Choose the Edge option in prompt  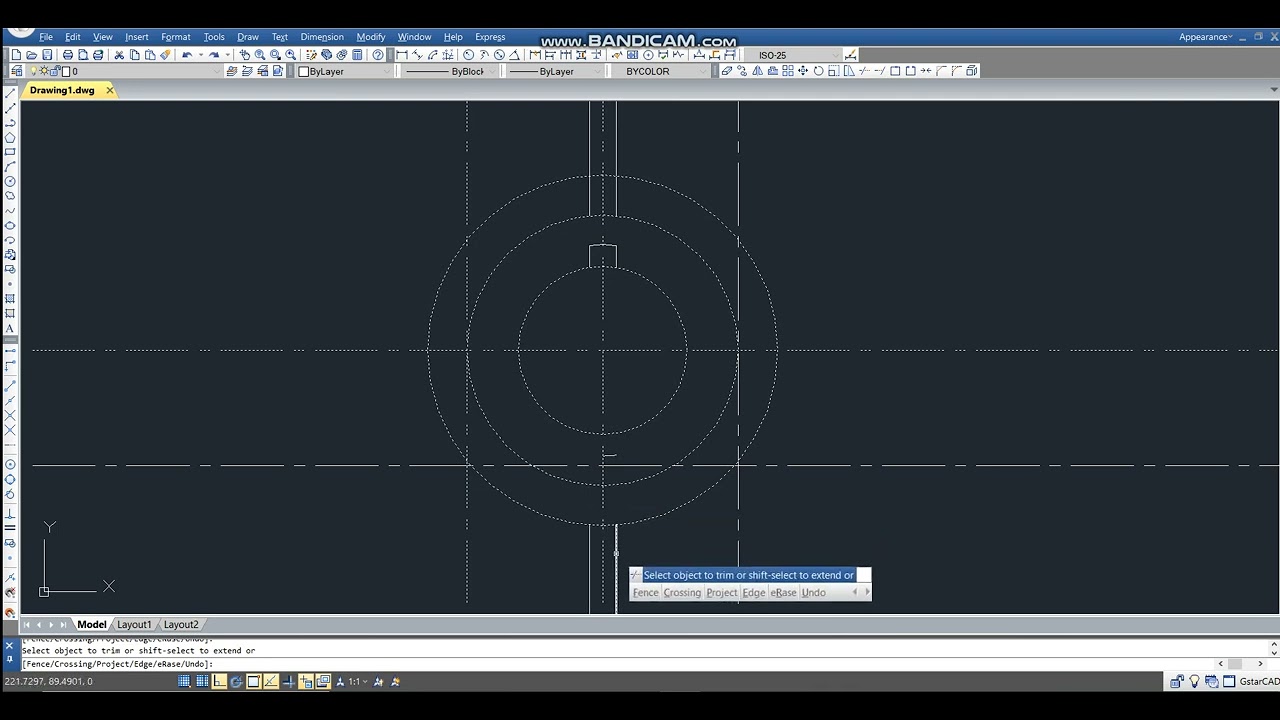[754, 593]
